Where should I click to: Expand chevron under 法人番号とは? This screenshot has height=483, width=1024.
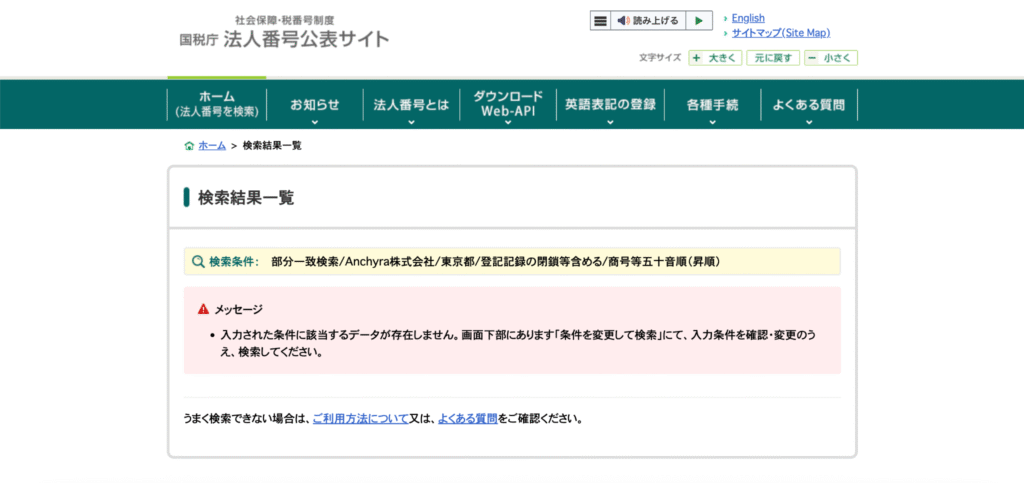(x=411, y=122)
